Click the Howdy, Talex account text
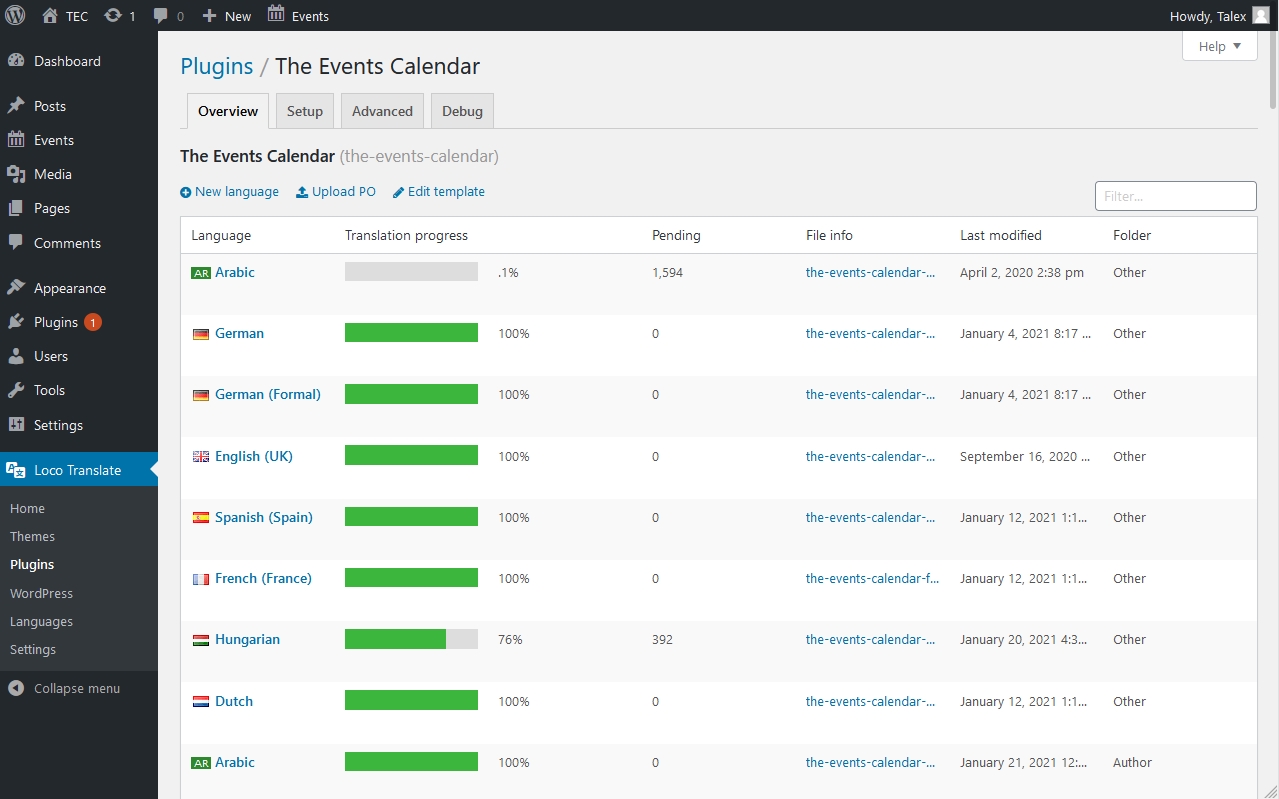The height and width of the screenshot is (799, 1279). coord(1208,16)
